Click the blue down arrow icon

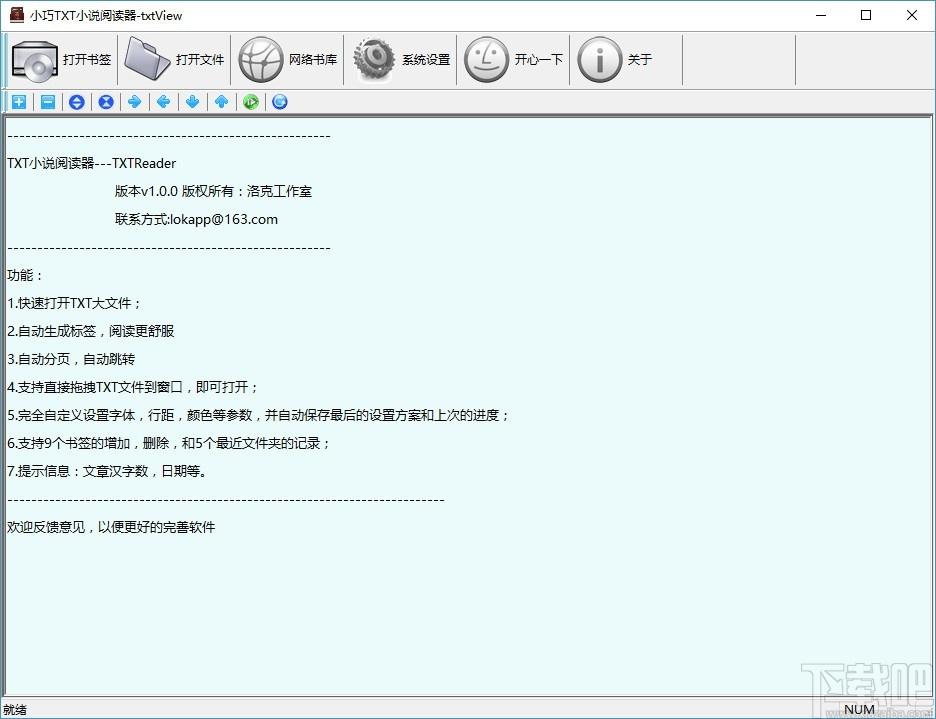(192, 102)
